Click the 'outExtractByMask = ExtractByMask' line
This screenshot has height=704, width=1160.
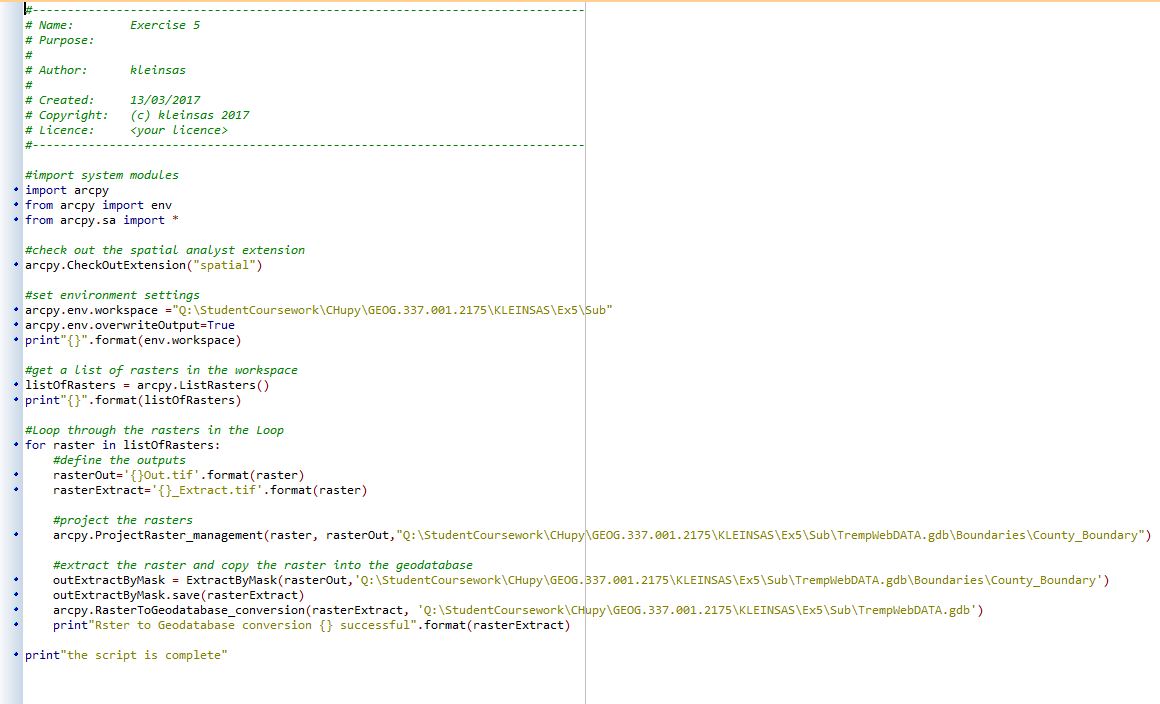pyautogui.click(x=581, y=580)
